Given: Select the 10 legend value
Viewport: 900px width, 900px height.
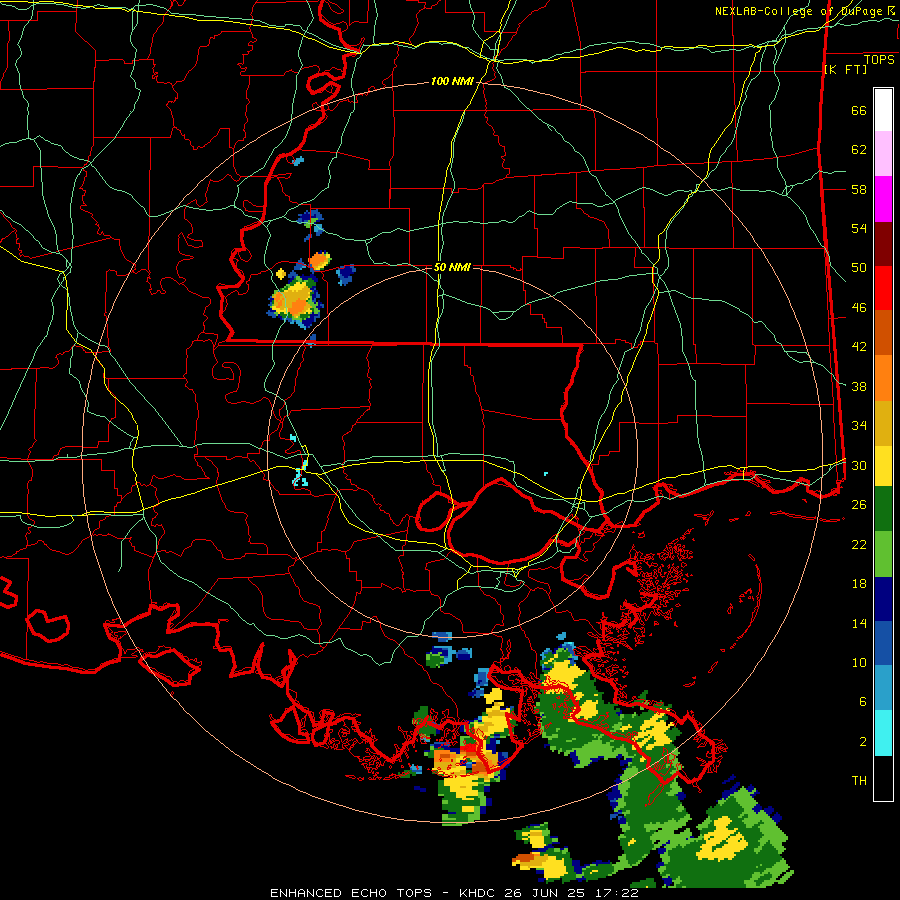Looking at the screenshot, I should [x=859, y=662].
